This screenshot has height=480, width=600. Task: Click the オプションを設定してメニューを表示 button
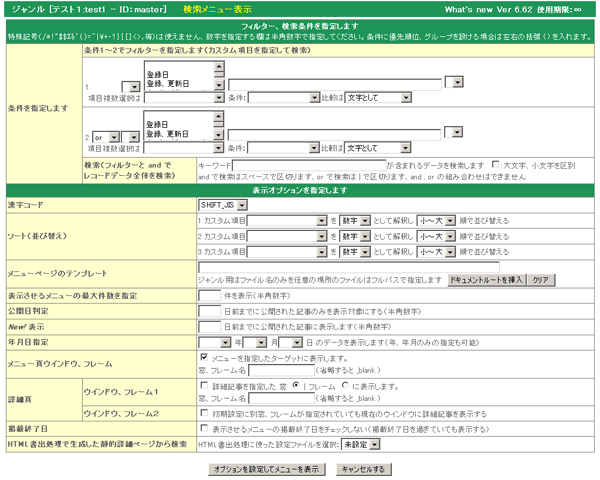(267, 469)
